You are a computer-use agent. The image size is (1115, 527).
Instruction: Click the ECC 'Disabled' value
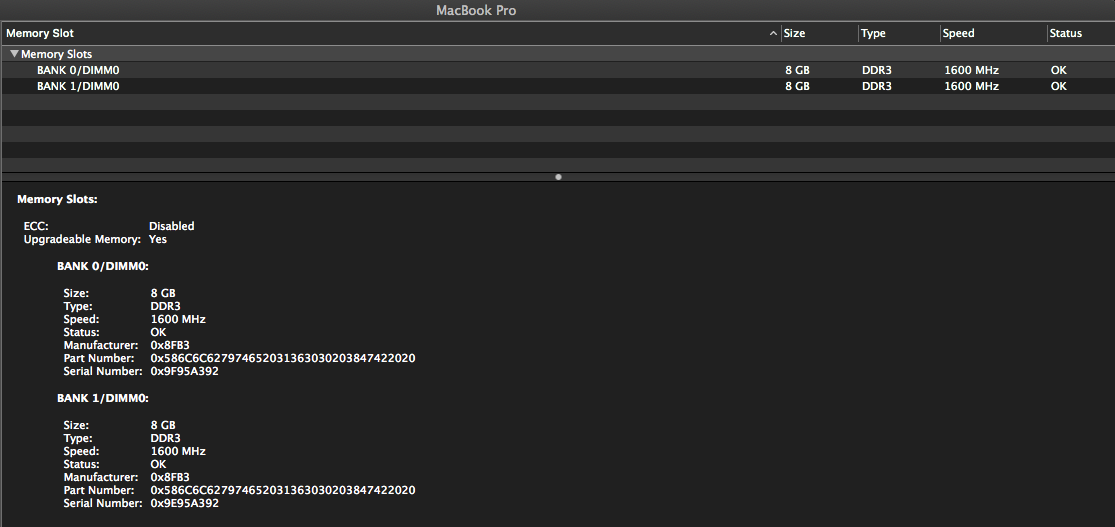171,225
